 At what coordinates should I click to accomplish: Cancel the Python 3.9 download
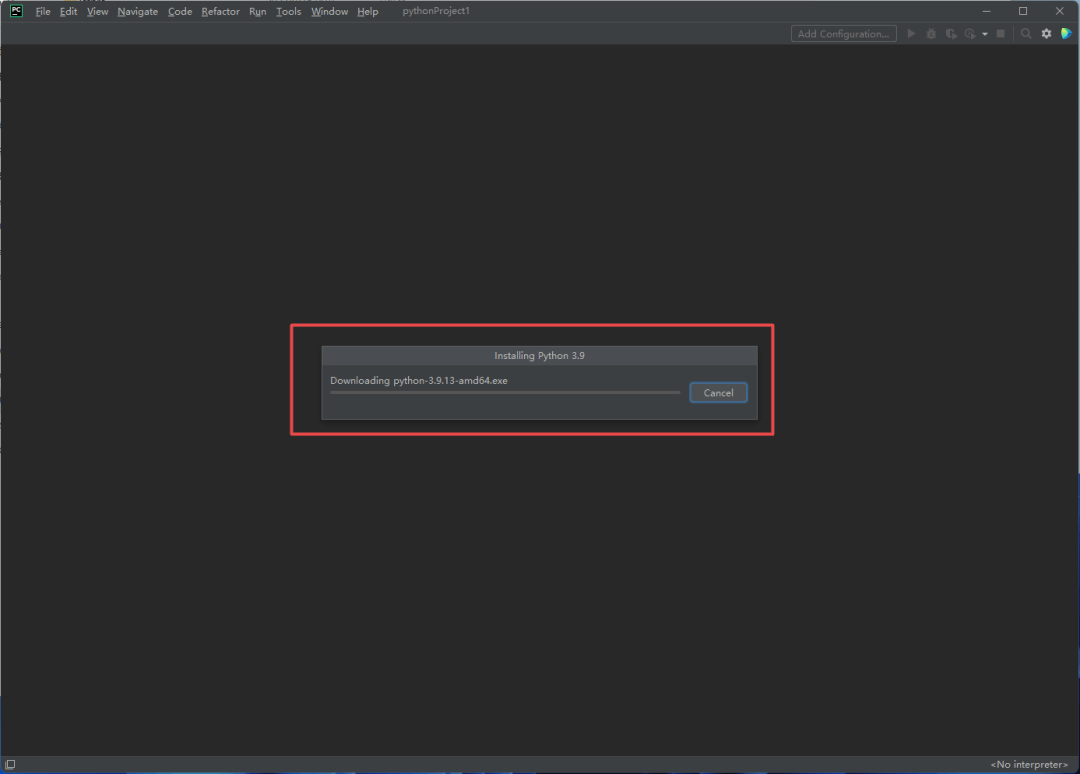718,393
